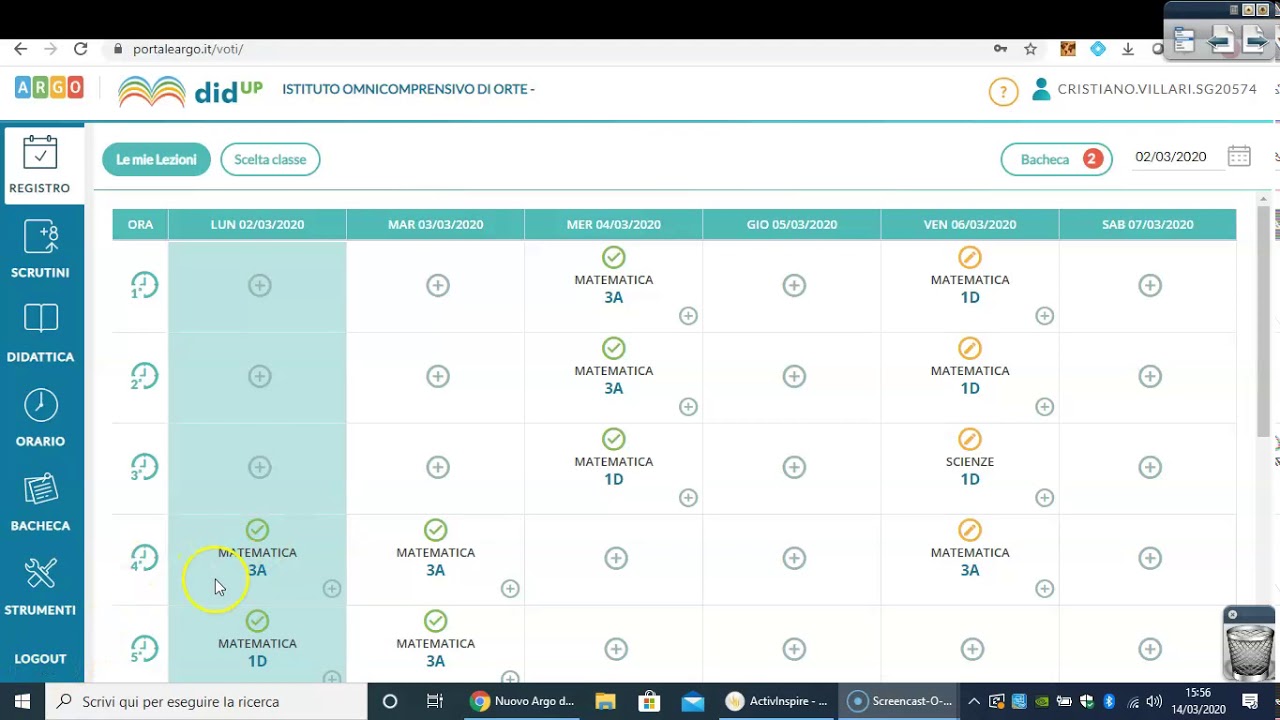
Task: Open Wednesday second hour Matematica 3A lesson
Action: coord(614,368)
